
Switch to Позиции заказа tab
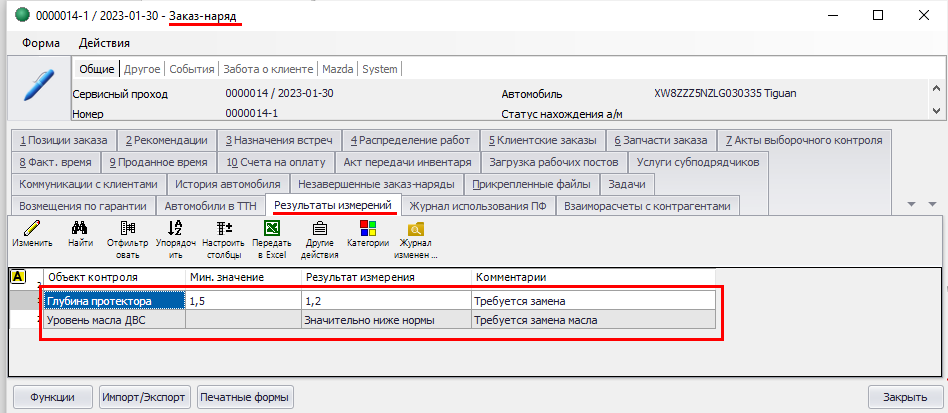63,140
